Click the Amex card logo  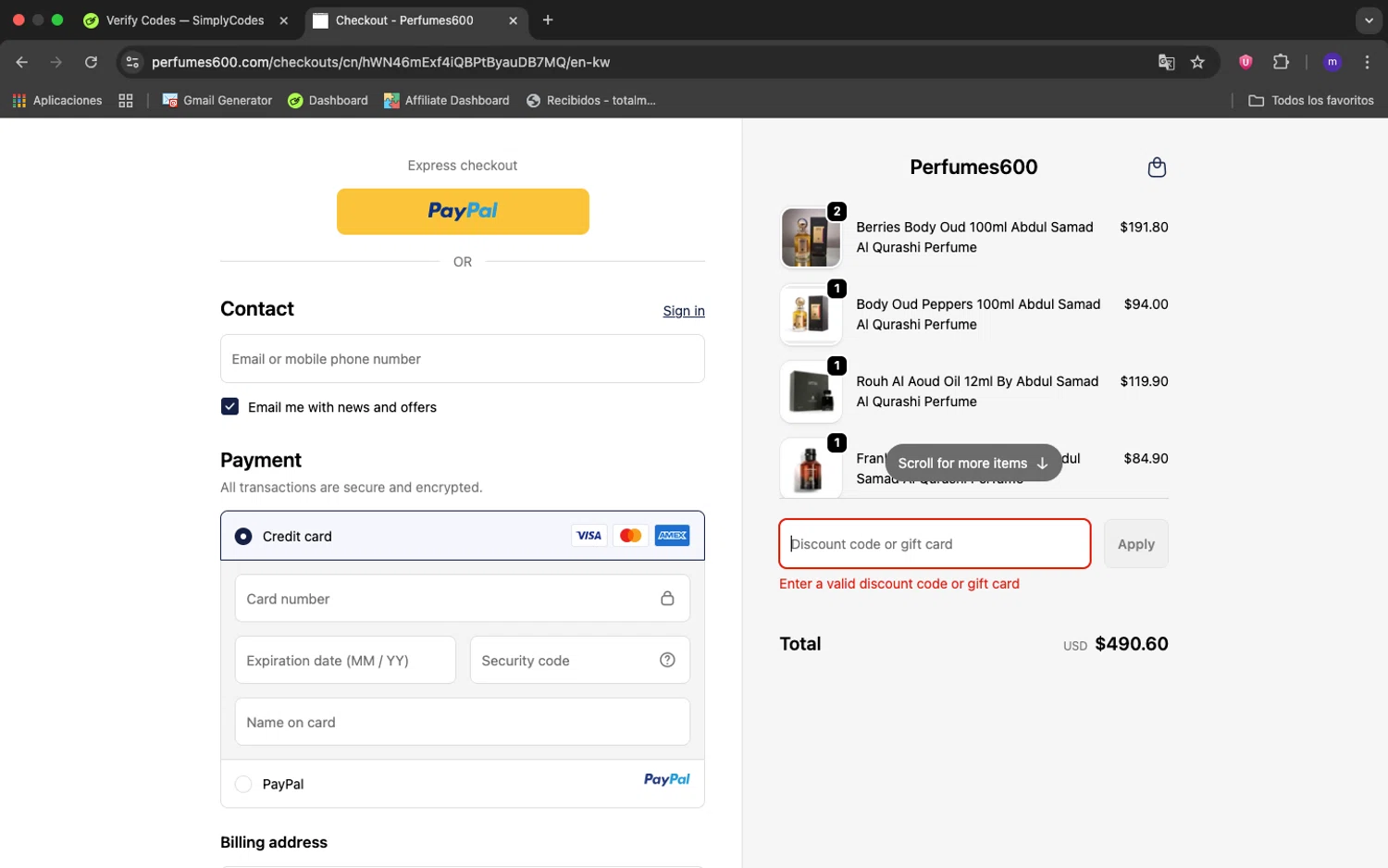tap(673, 535)
